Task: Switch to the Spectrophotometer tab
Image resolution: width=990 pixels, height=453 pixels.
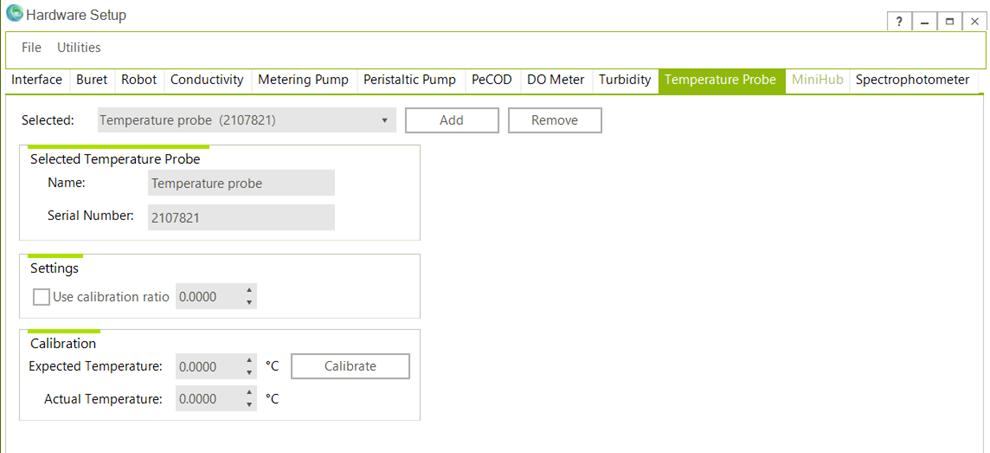Action: pyautogui.click(x=912, y=80)
